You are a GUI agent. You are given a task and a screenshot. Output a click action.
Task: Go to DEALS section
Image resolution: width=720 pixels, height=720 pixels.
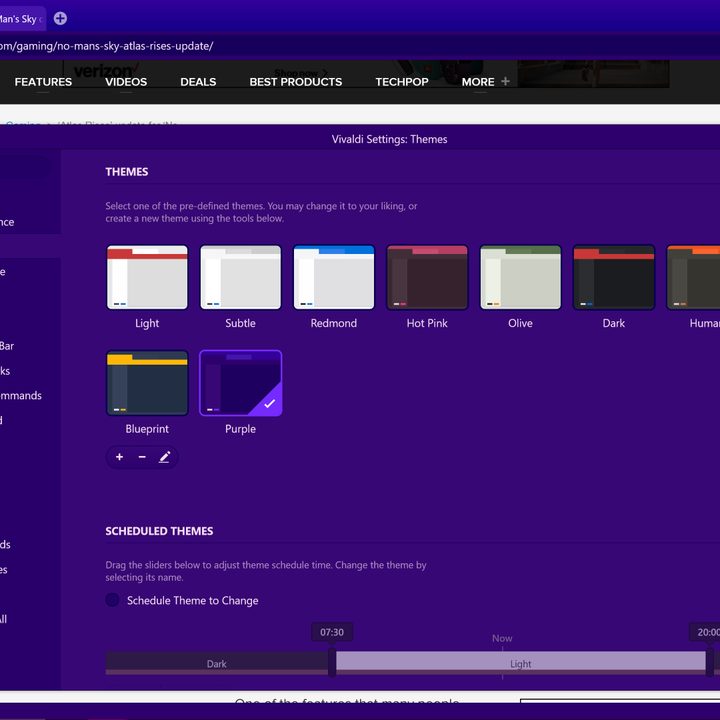click(198, 82)
